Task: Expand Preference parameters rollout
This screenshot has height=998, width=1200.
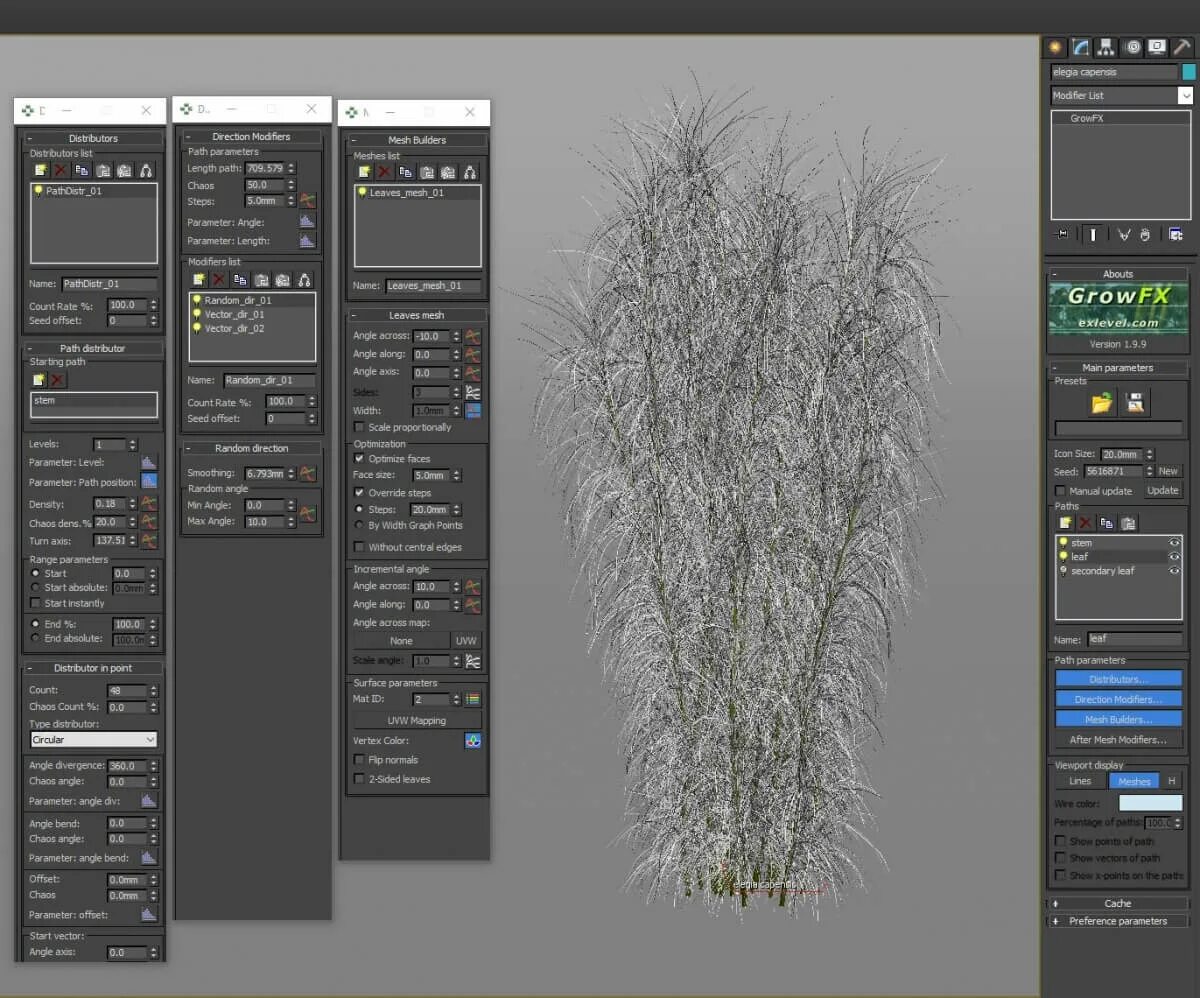Action: [x=1118, y=921]
